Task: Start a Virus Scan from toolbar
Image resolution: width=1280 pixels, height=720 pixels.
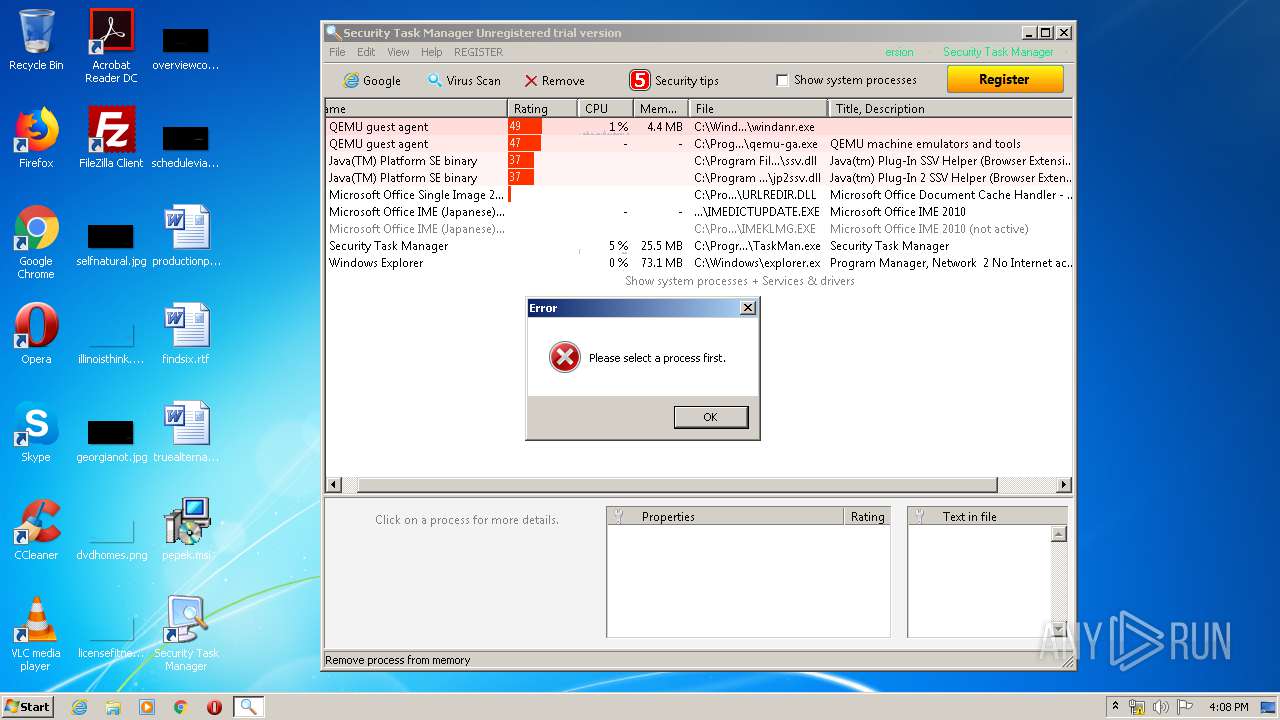Action: pos(463,81)
